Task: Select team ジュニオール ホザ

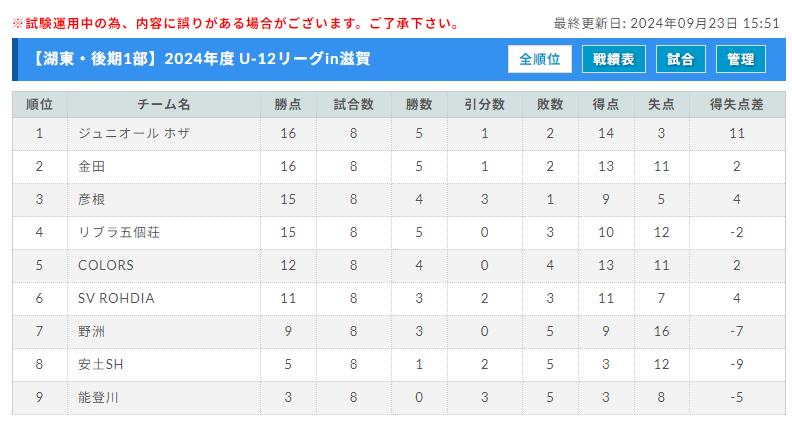Action: click(x=134, y=133)
